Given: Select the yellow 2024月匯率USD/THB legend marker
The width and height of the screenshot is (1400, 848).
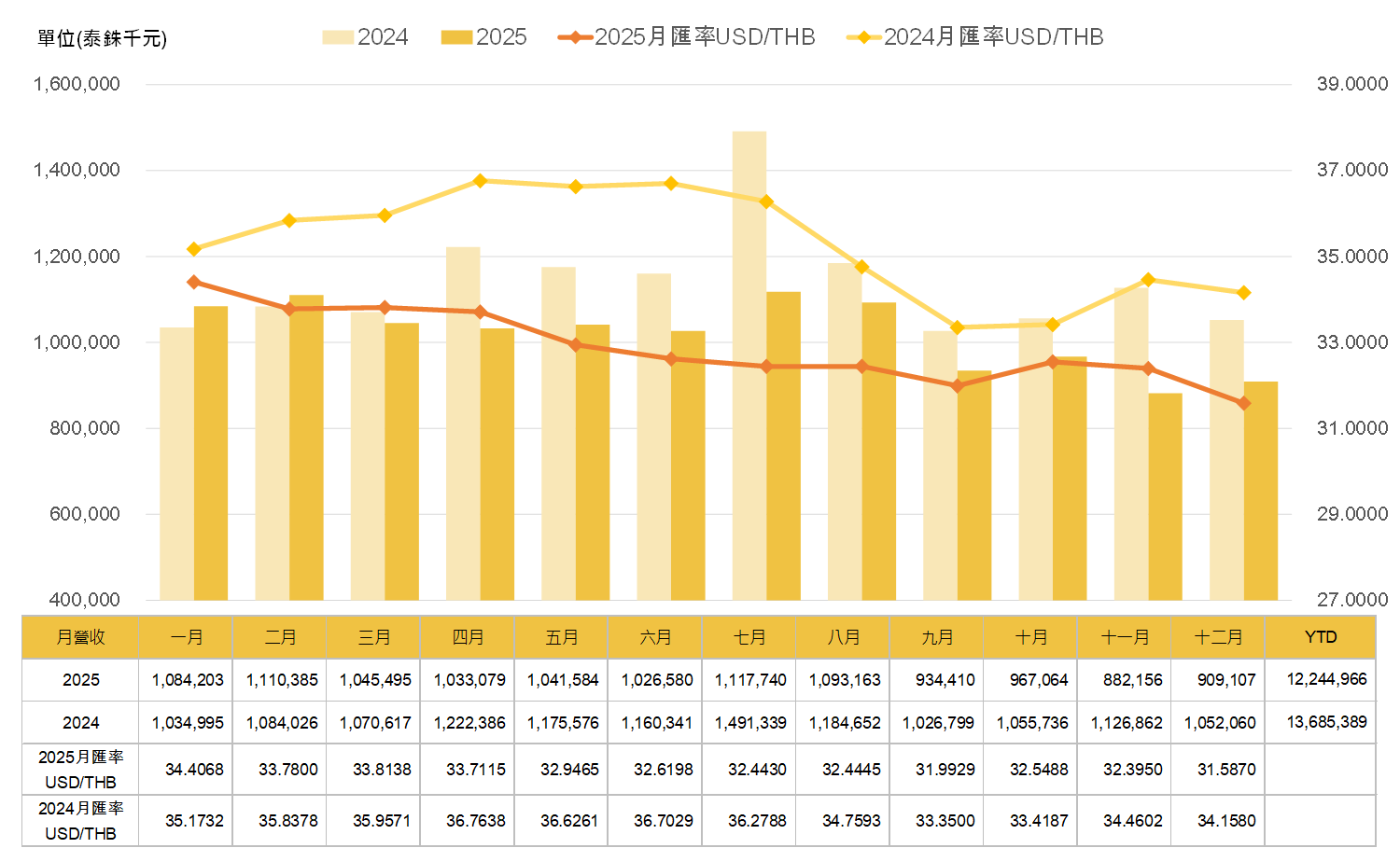Looking at the screenshot, I should (x=863, y=37).
